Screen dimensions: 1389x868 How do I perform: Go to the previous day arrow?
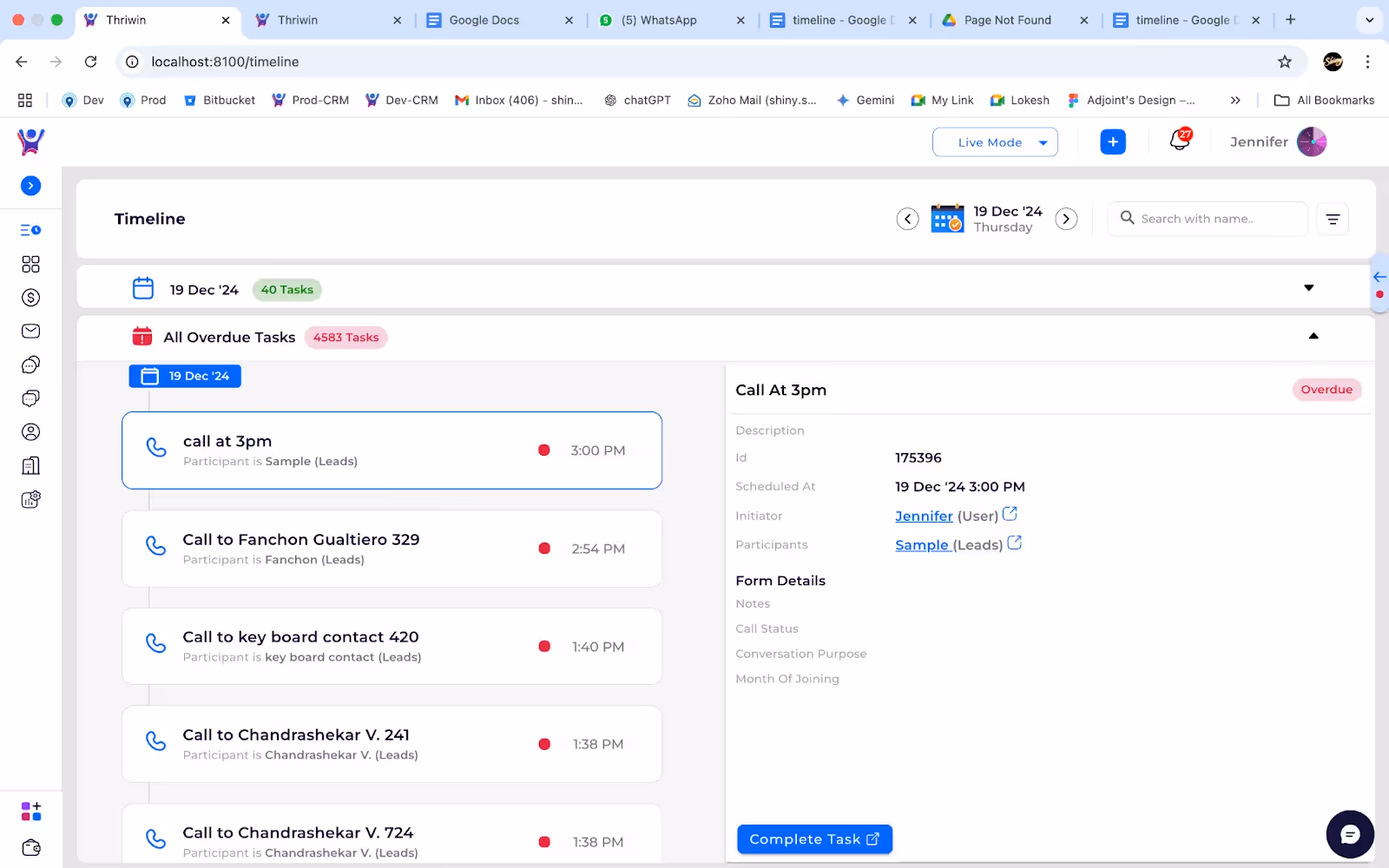pyautogui.click(x=907, y=220)
